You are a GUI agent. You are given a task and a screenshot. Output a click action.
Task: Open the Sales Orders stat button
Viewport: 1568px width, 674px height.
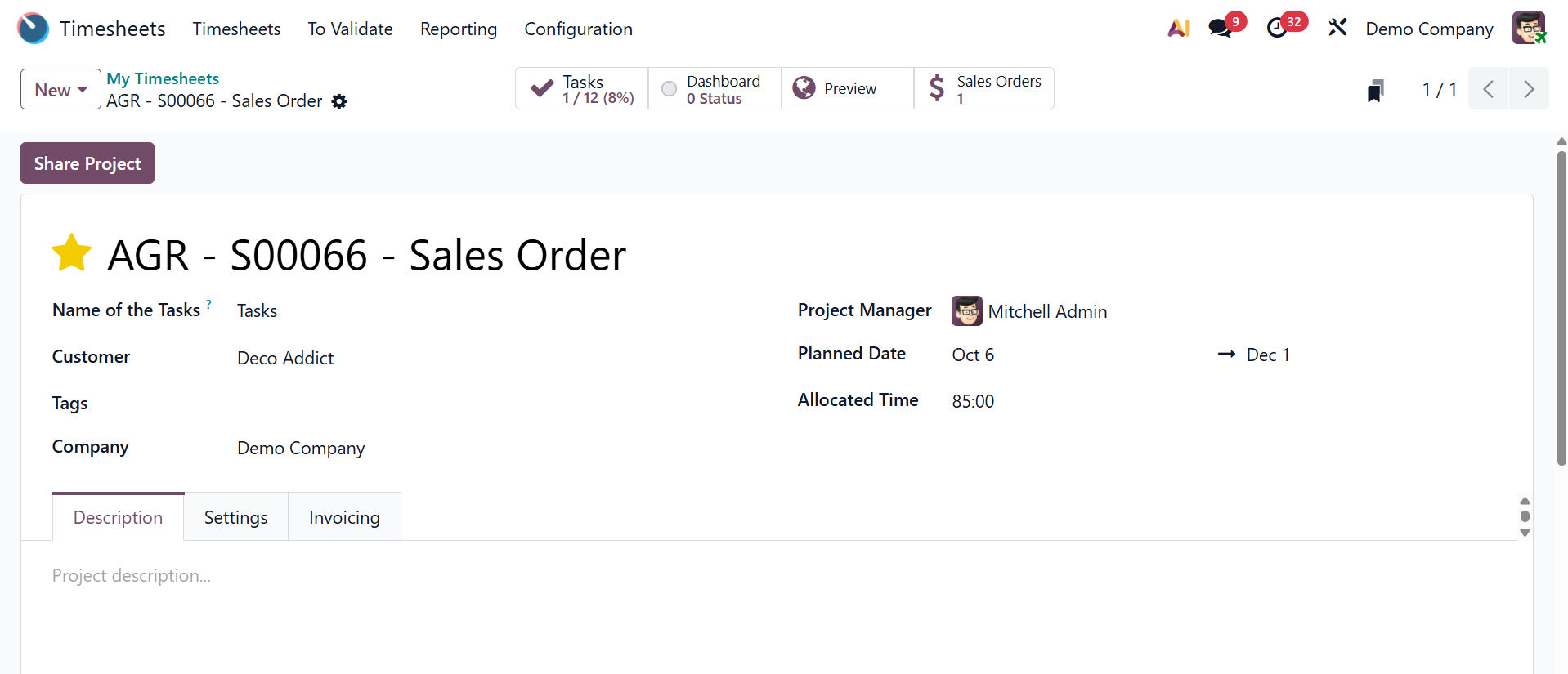(x=984, y=89)
